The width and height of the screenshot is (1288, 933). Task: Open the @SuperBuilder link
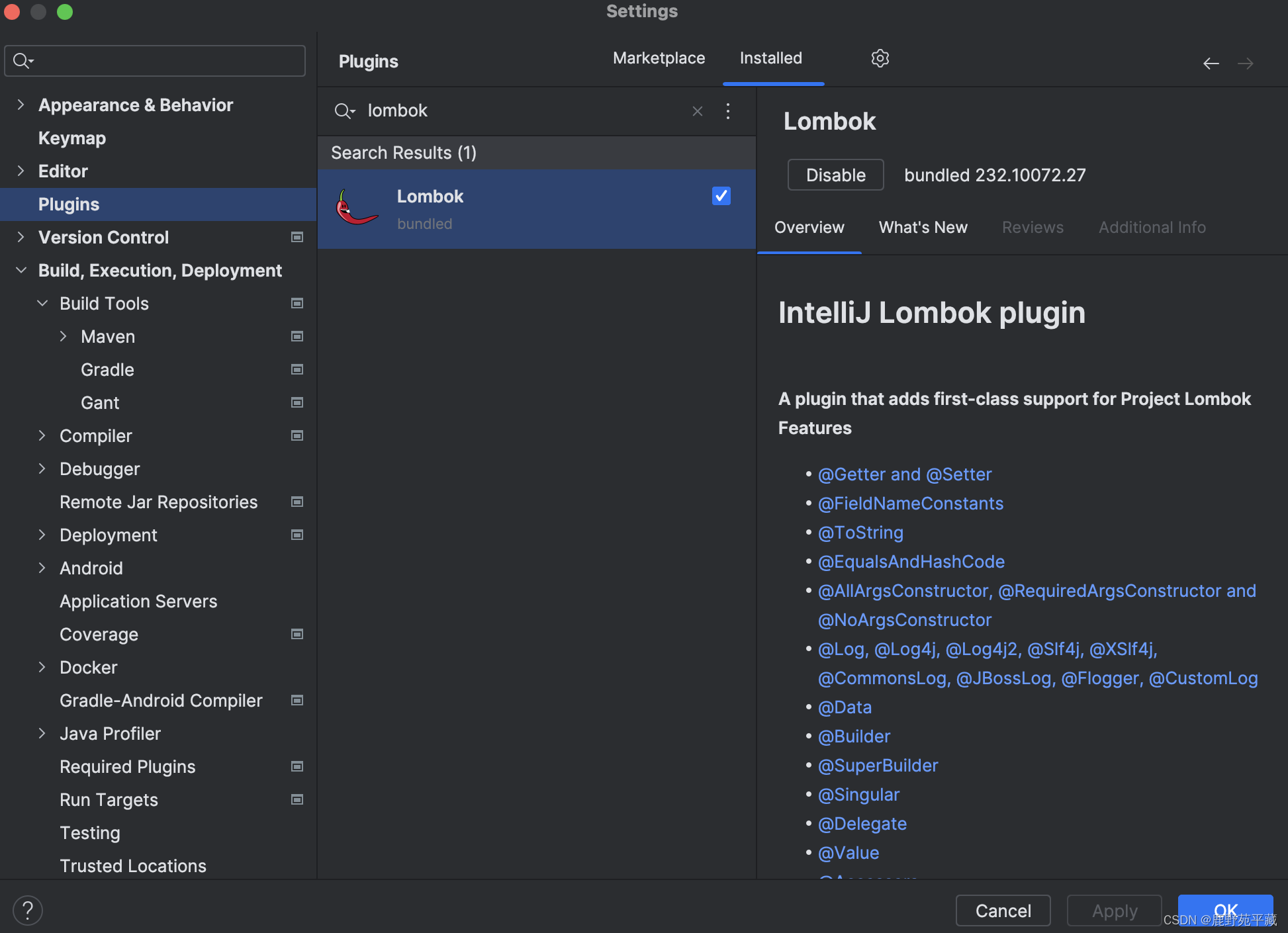pos(878,766)
